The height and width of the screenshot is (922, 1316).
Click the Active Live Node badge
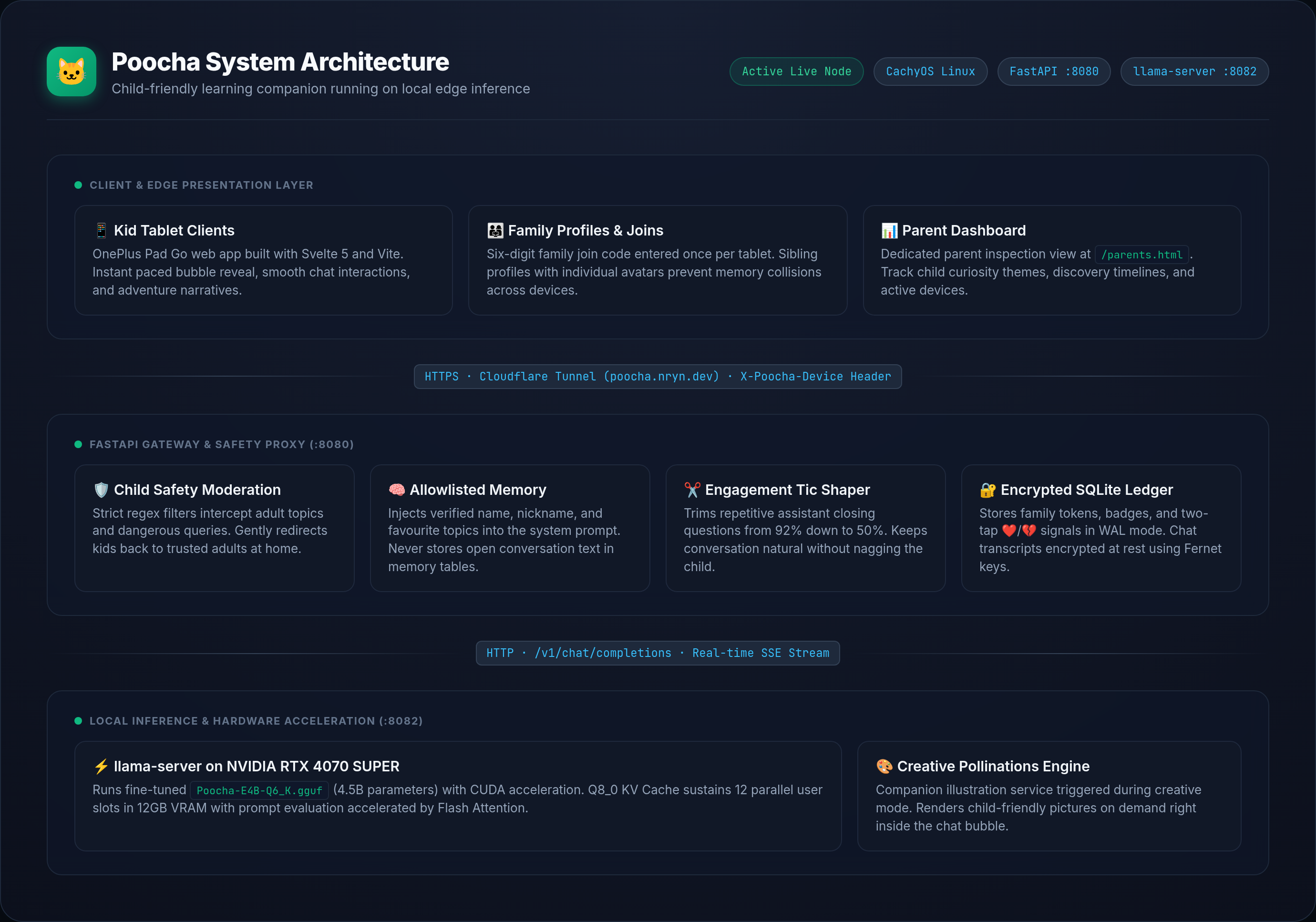(x=796, y=72)
